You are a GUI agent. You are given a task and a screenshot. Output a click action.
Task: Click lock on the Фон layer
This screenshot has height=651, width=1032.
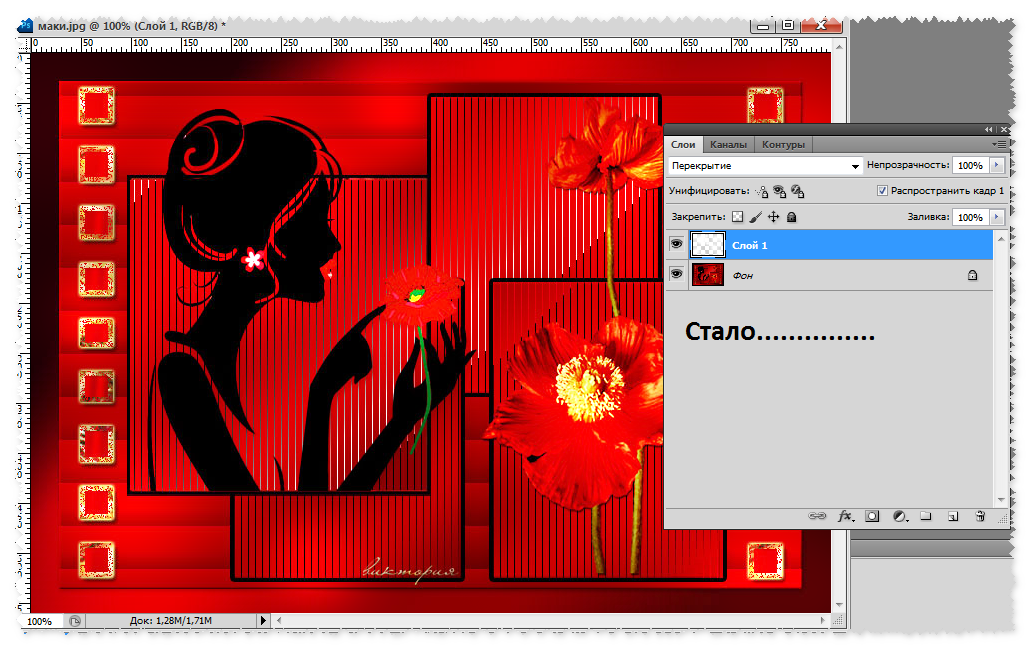972,276
